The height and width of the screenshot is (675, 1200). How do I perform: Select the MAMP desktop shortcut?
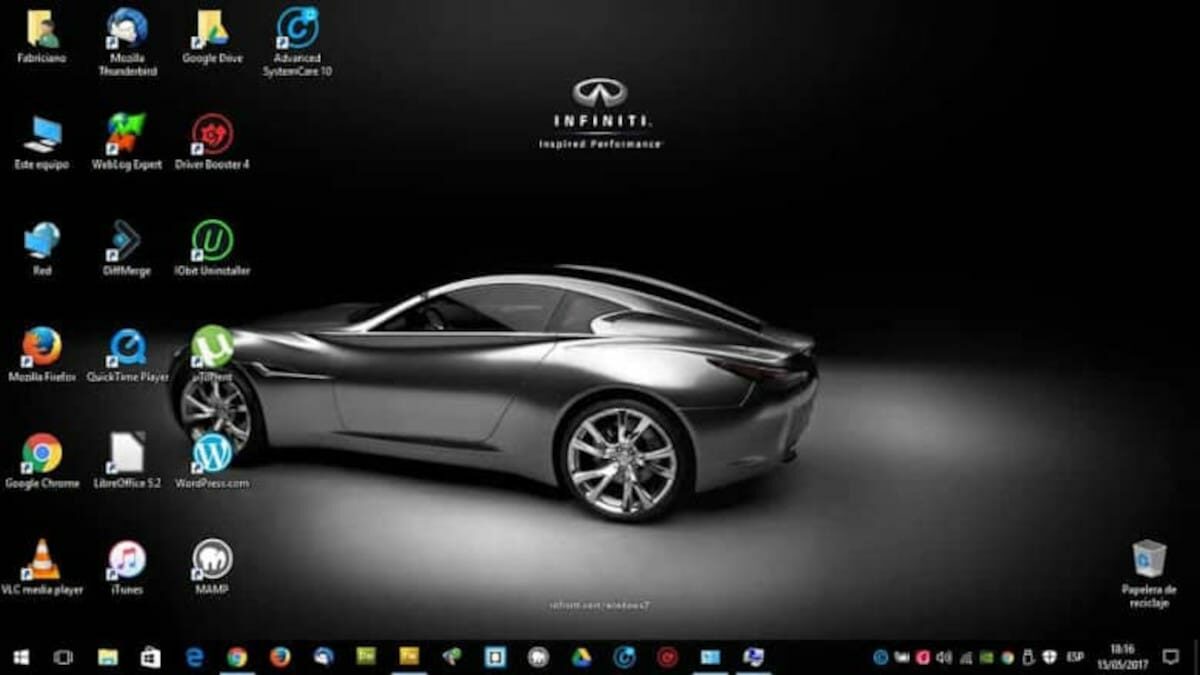tap(212, 567)
